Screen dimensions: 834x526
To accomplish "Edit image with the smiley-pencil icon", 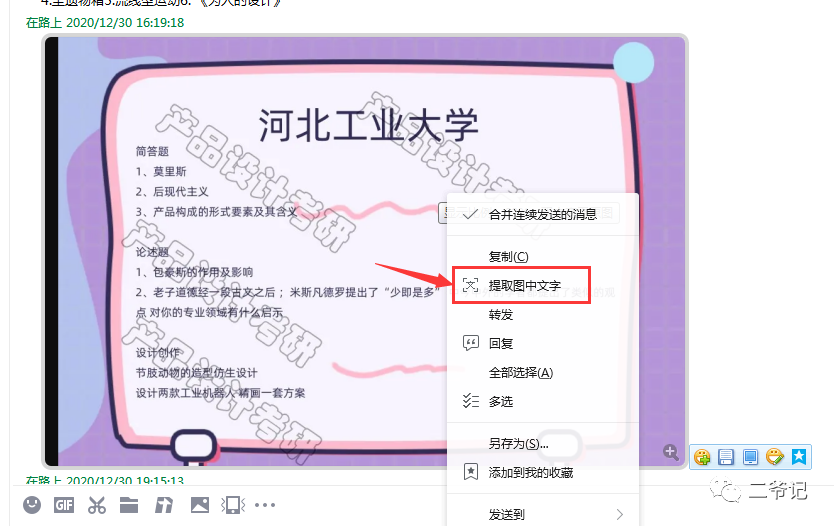I will [775, 456].
